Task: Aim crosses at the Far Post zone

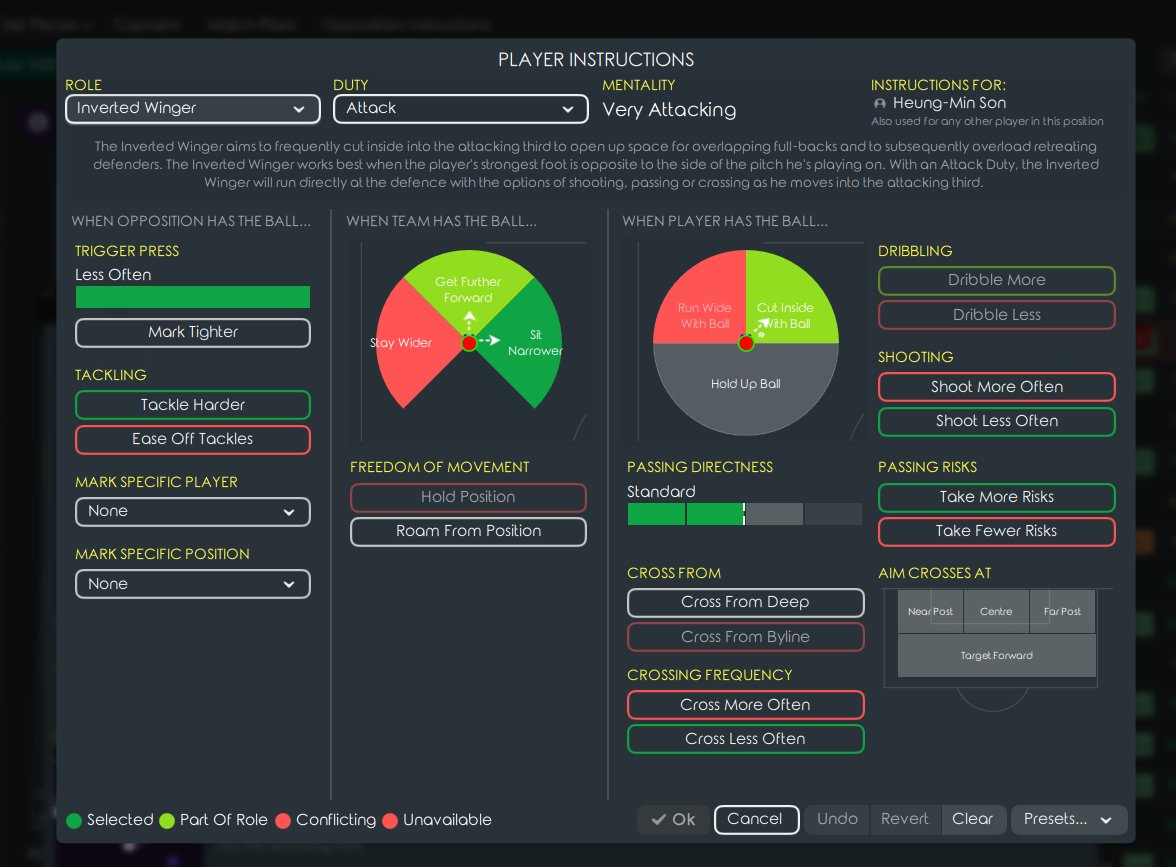Action: 1062,611
